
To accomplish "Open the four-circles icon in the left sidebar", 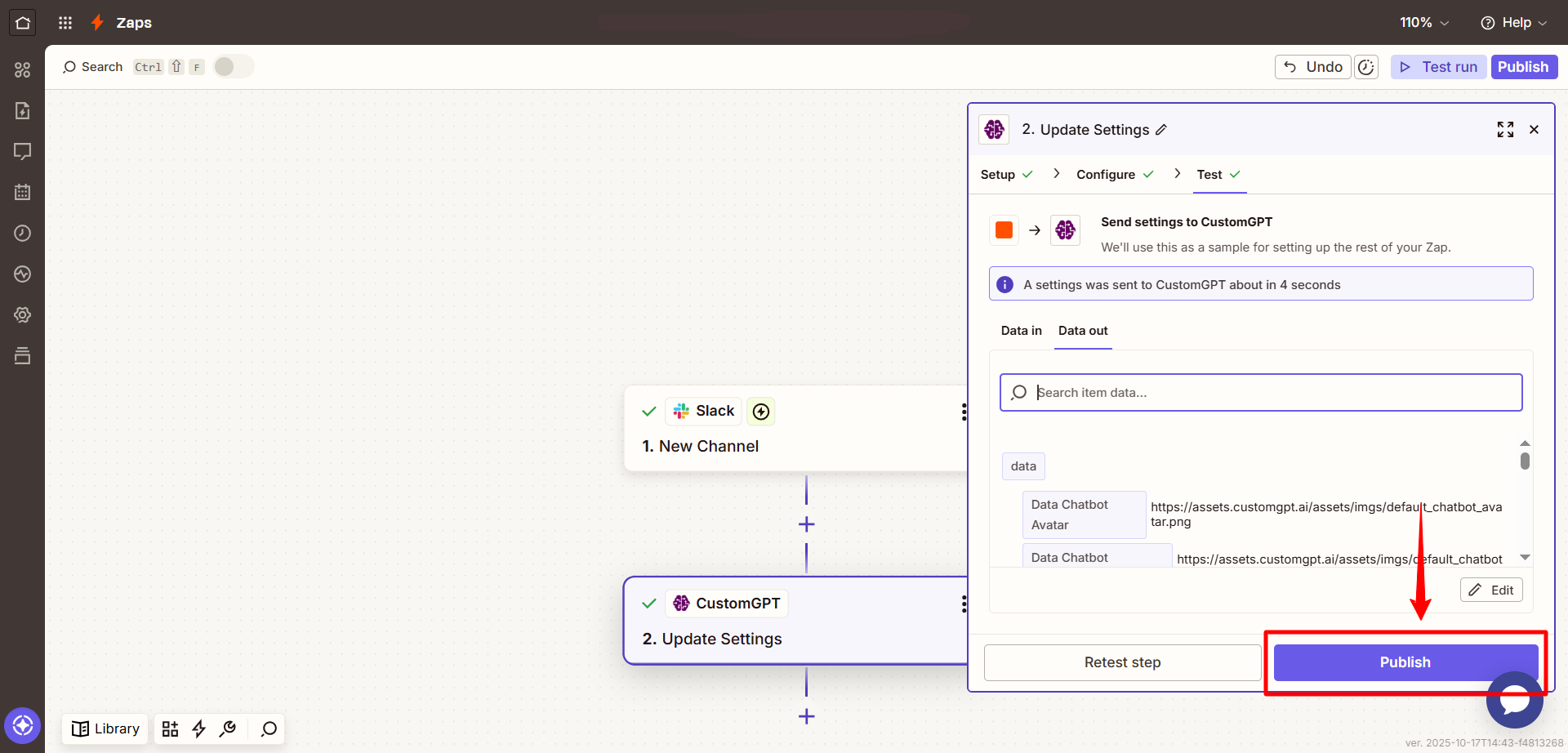I will pyautogui.click(x=23, y=70).
